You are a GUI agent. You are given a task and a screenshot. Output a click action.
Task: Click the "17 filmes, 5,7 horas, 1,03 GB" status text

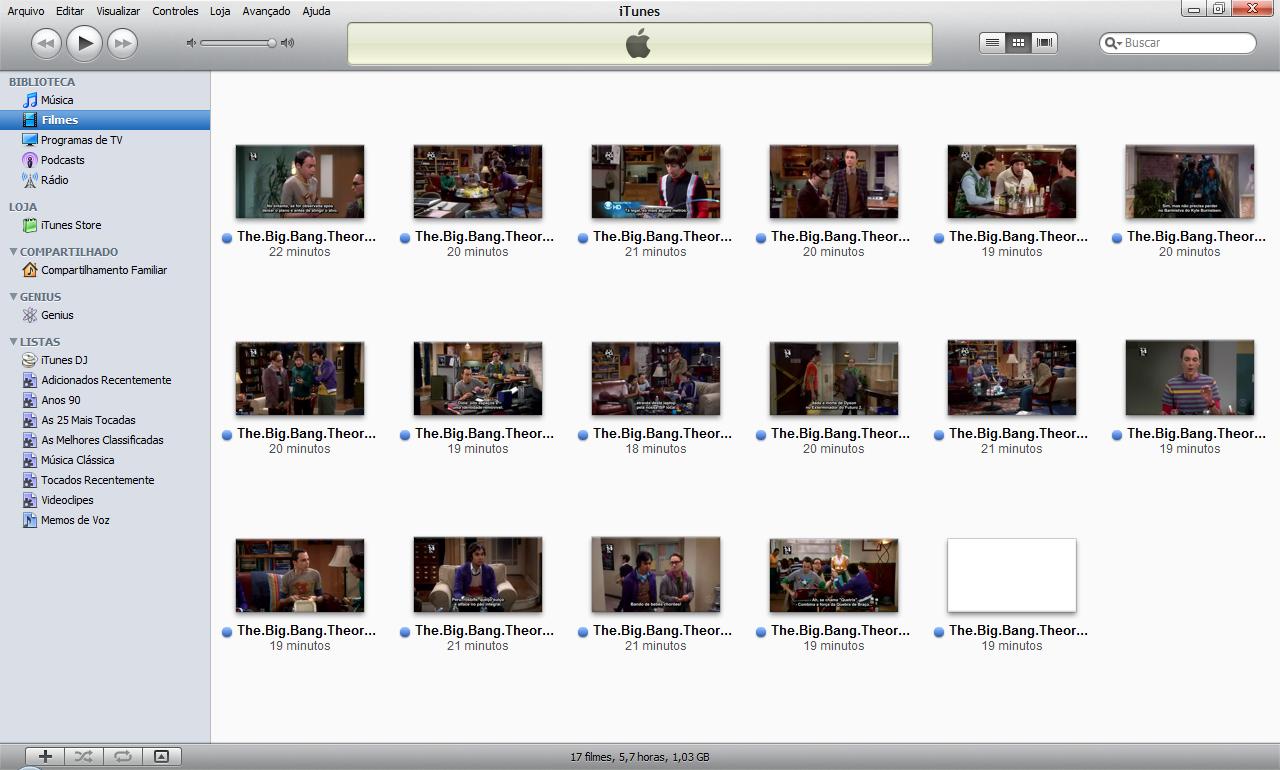click(x=640, y=757)
